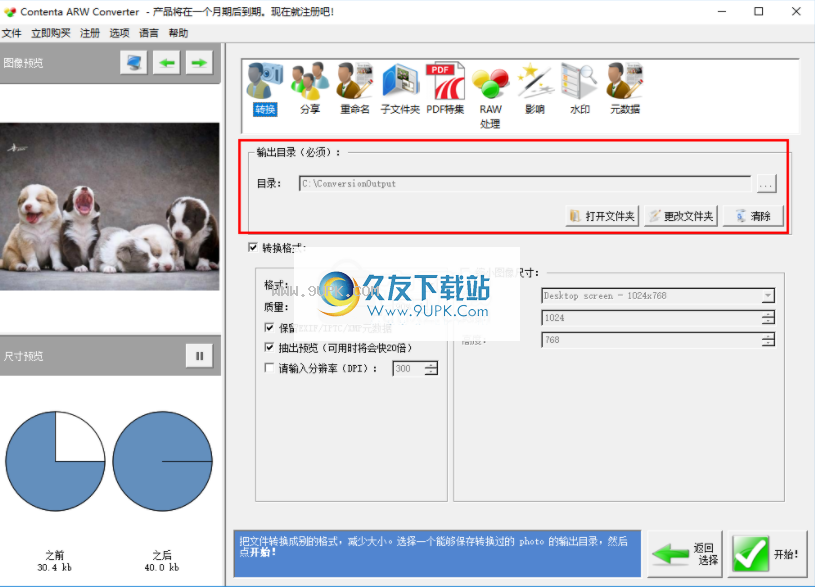815x588 pixels.
Task: Click the 返回选择 back button
Action: tap(685, 554)
